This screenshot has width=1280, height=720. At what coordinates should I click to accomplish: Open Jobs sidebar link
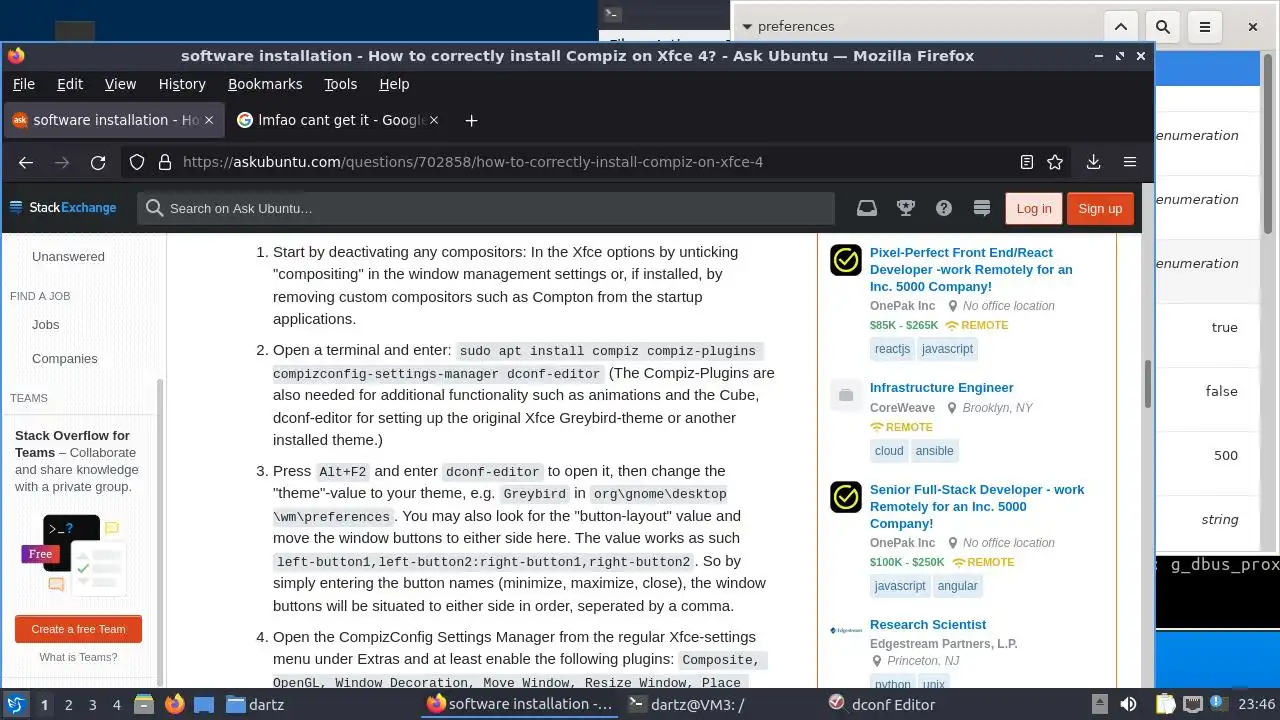tap(45, 324)
